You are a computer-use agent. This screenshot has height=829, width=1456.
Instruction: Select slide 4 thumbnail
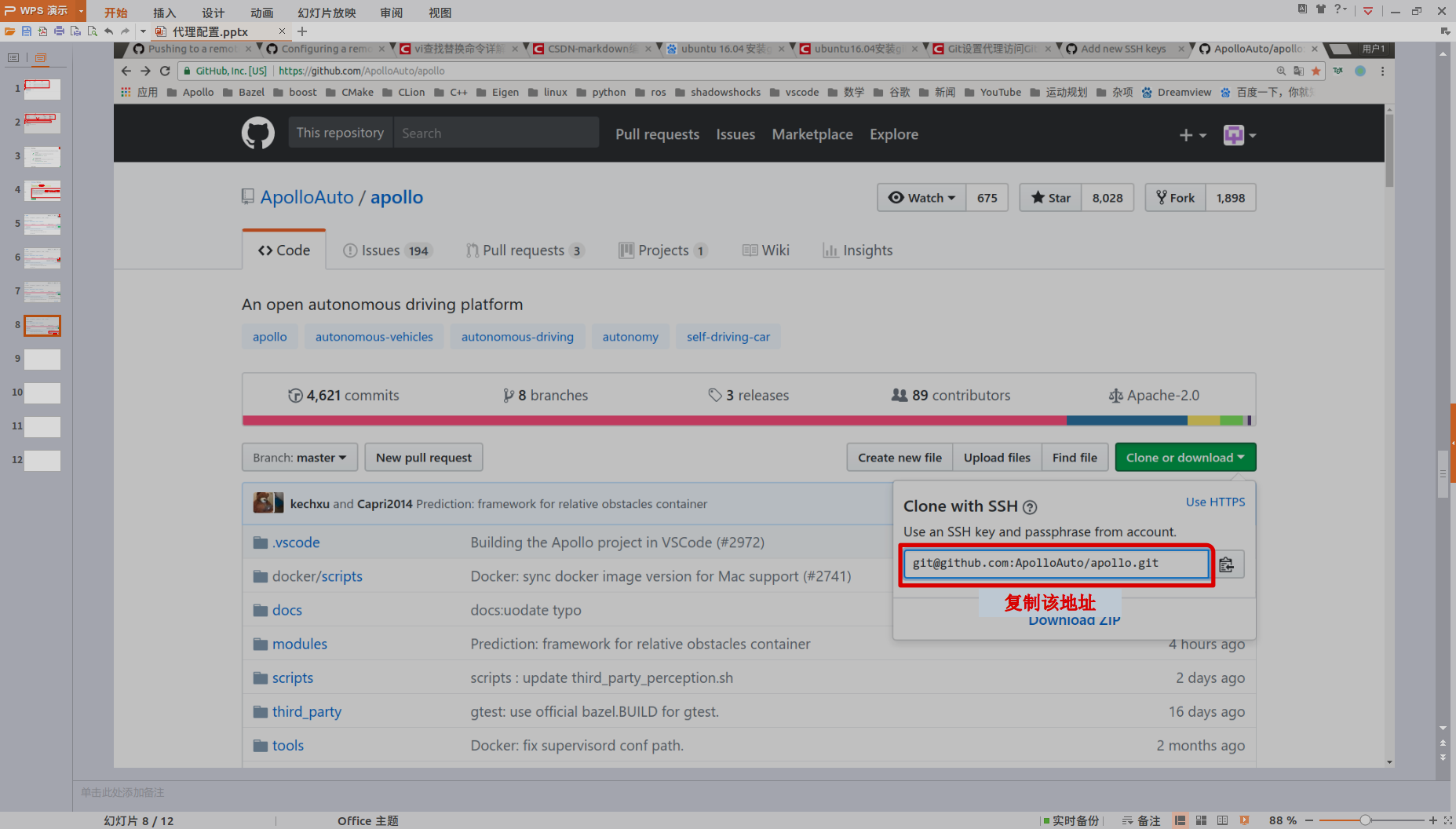coord(42,190)
